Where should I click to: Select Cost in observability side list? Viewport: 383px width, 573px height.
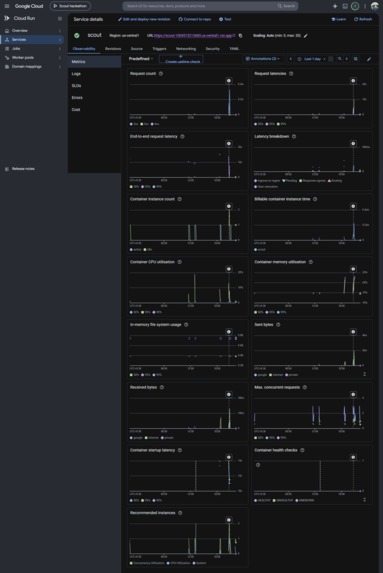pyautogui.click(x=95, y=110)
